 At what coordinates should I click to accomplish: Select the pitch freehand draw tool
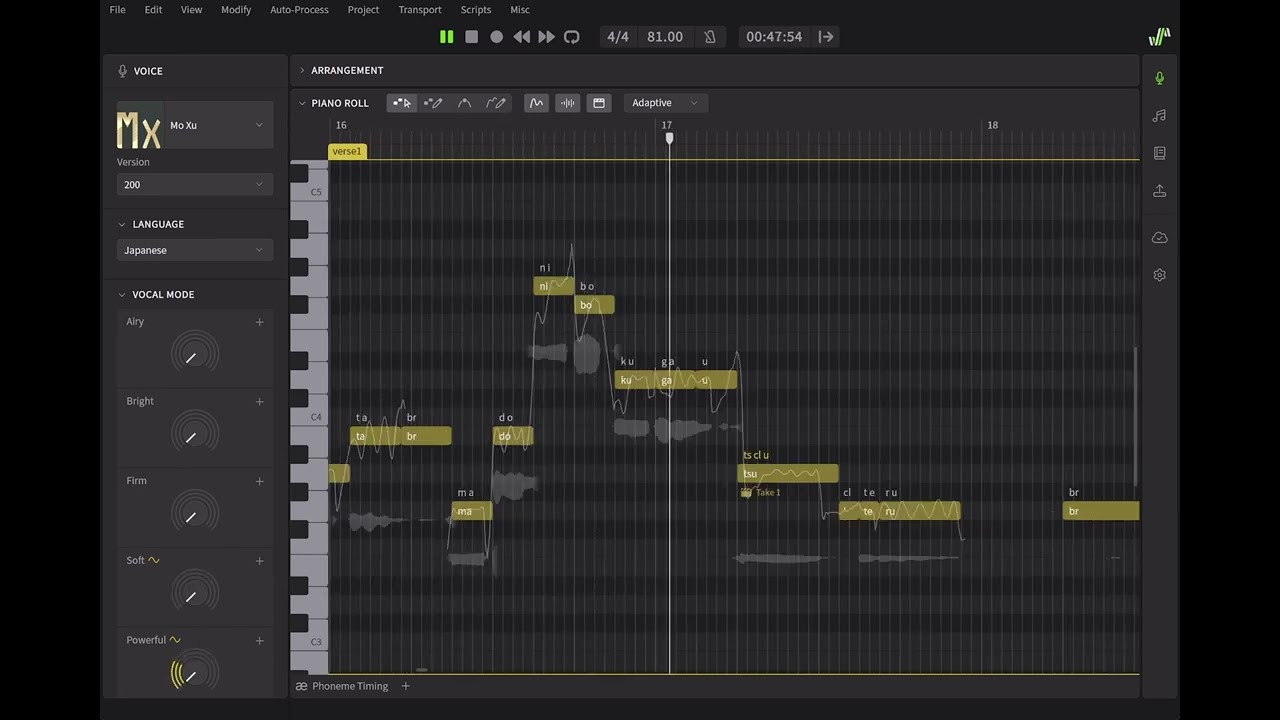click(x=495, y=103)
